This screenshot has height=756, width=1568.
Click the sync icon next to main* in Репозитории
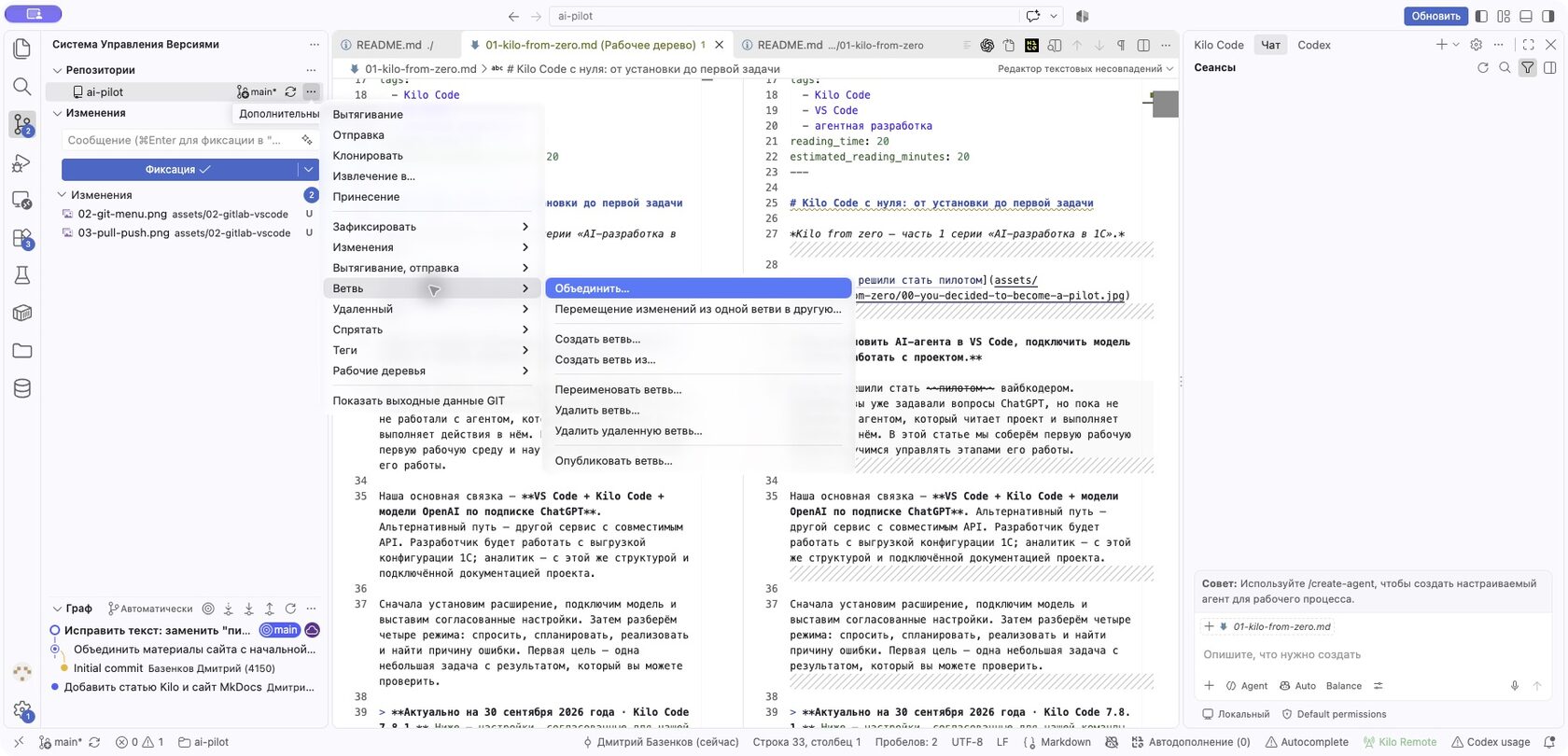point(290,91)
